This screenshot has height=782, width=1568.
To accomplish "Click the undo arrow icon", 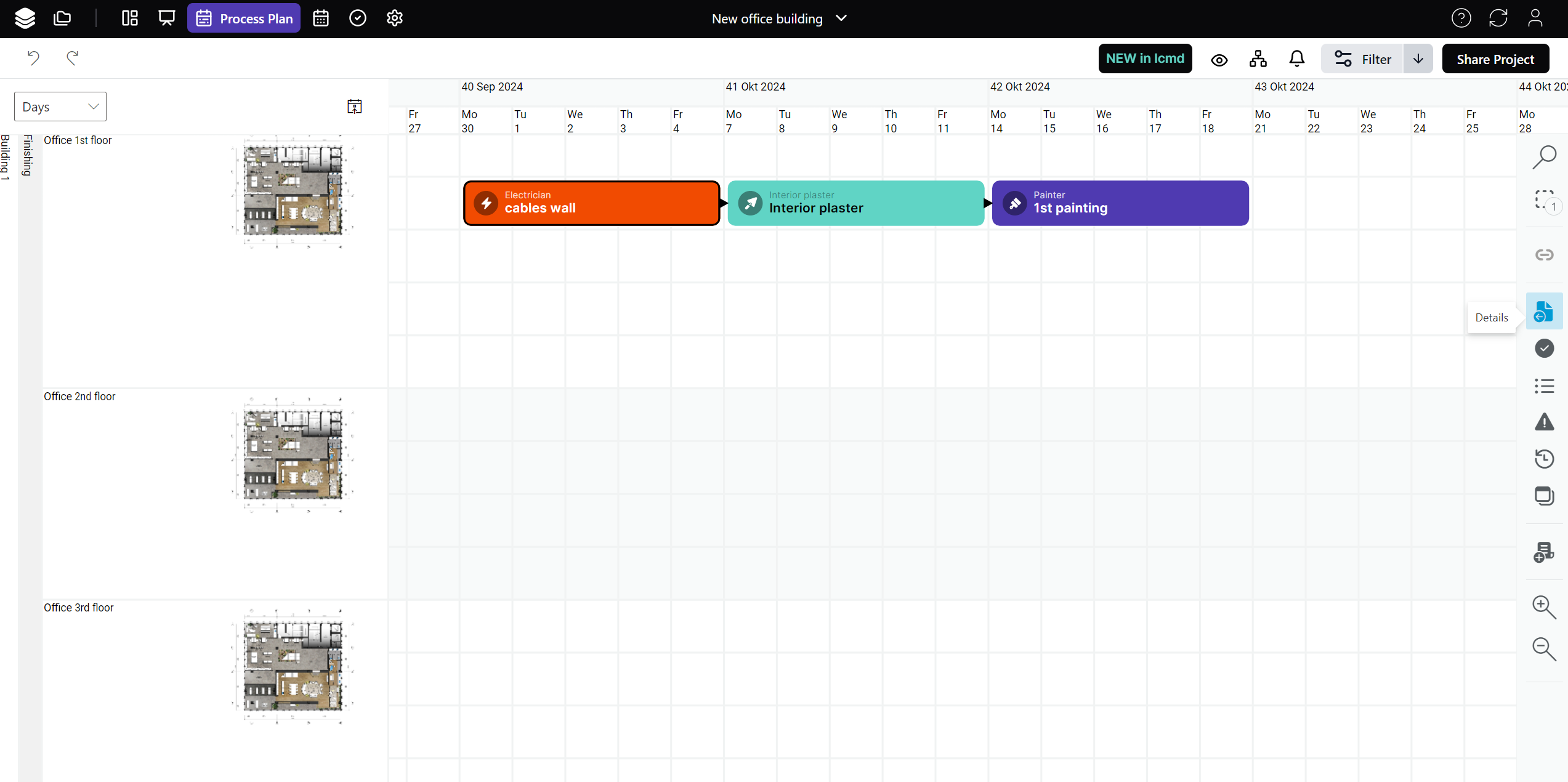I will click(33, 58).
